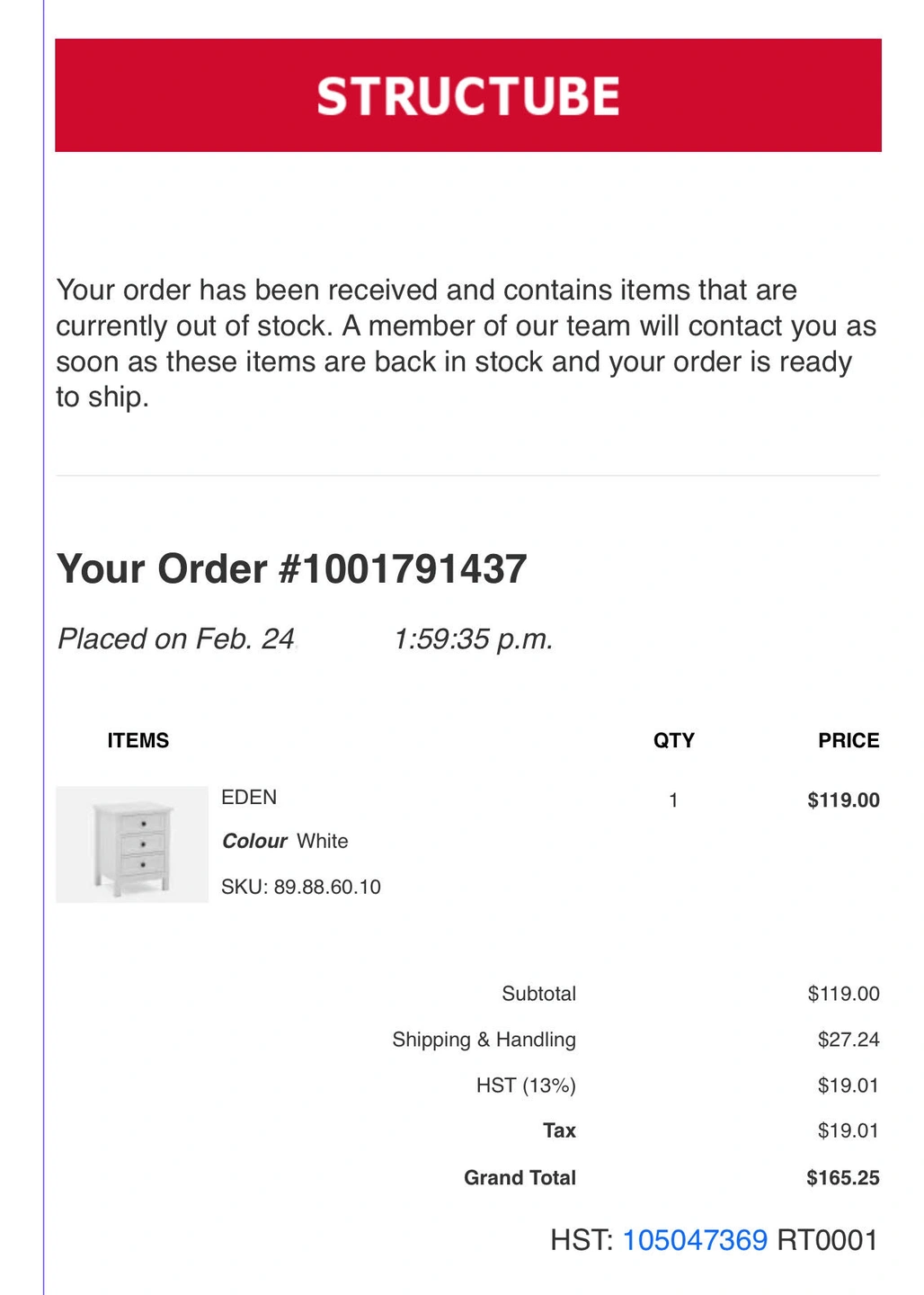The height and width of the screenshot is (1295, 924).
Task: Click the PRICE column header
Action: coord(848,741)
